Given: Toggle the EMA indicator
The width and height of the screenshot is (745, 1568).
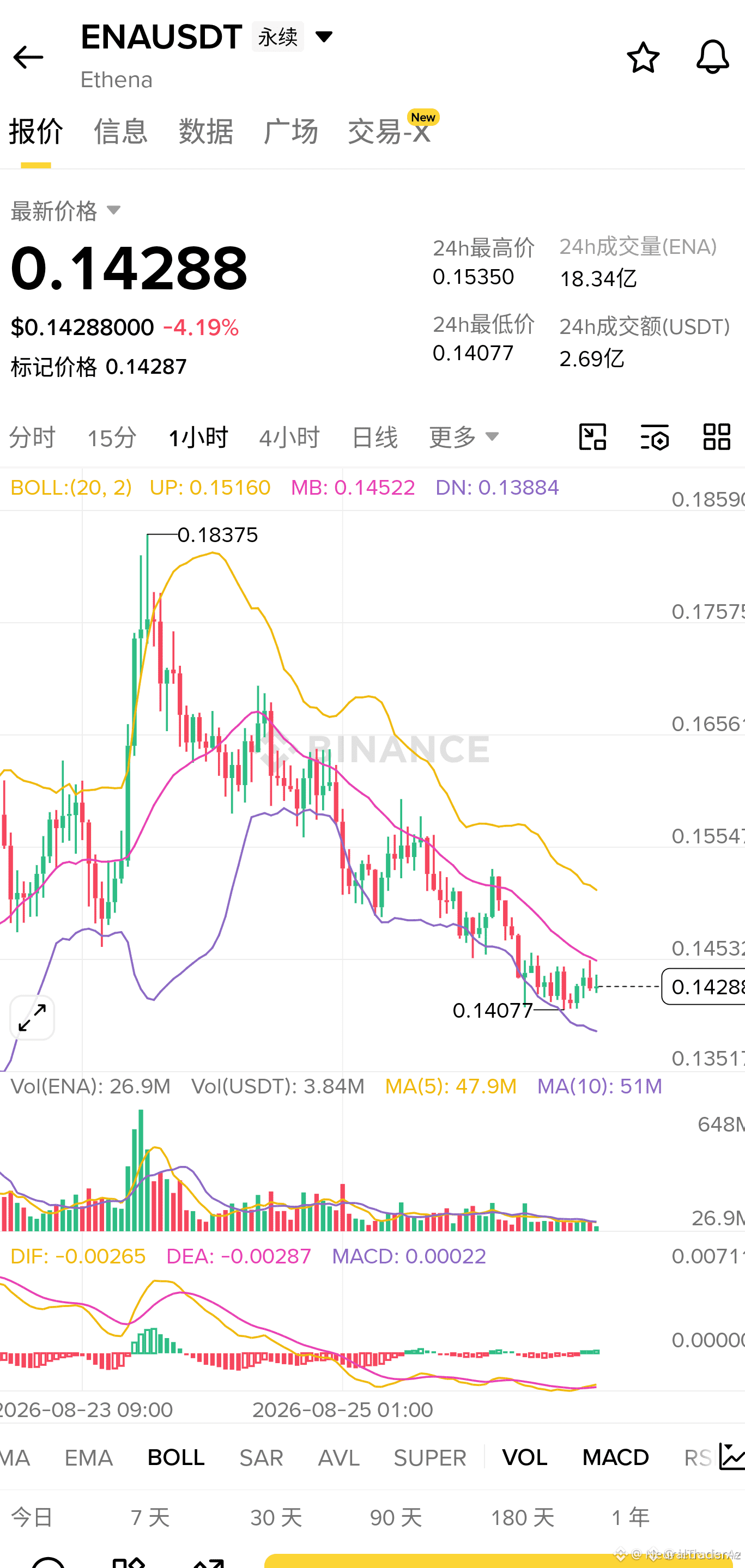Looking at the screenshot, I should click(x=89, y=1458).
